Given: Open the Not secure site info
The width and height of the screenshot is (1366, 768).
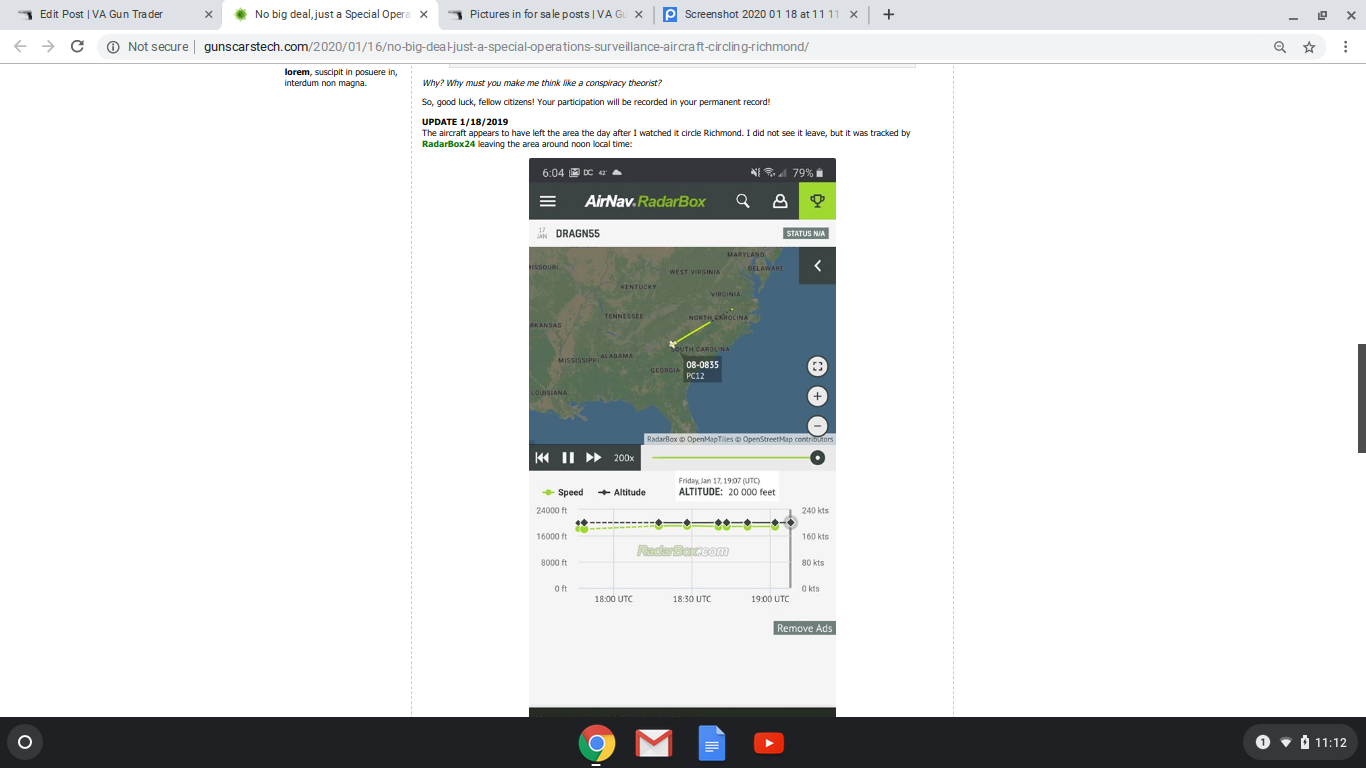Looking at the screenshot, I should (x=147, y=47).
